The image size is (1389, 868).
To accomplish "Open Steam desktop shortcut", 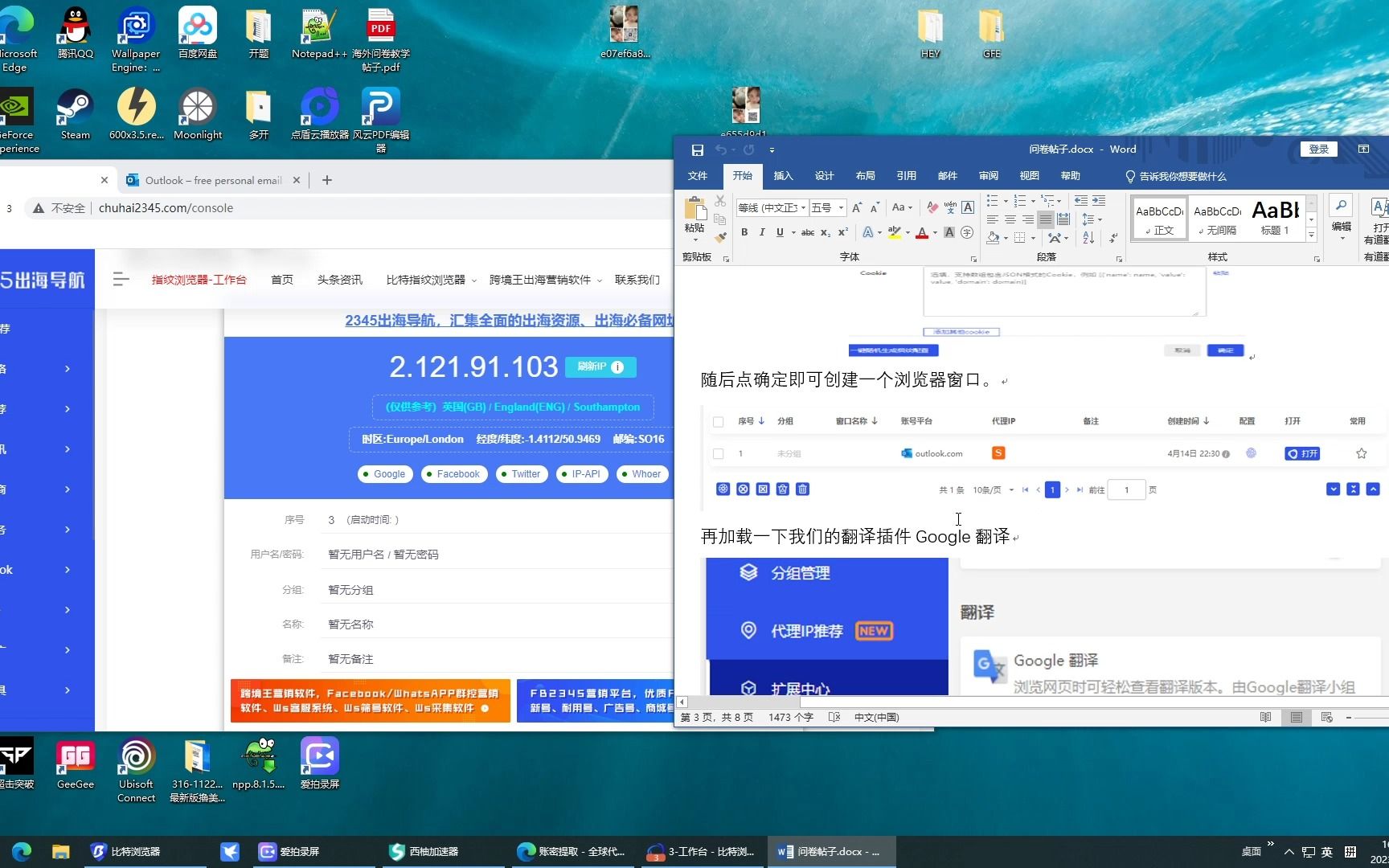I will point(75,115).
